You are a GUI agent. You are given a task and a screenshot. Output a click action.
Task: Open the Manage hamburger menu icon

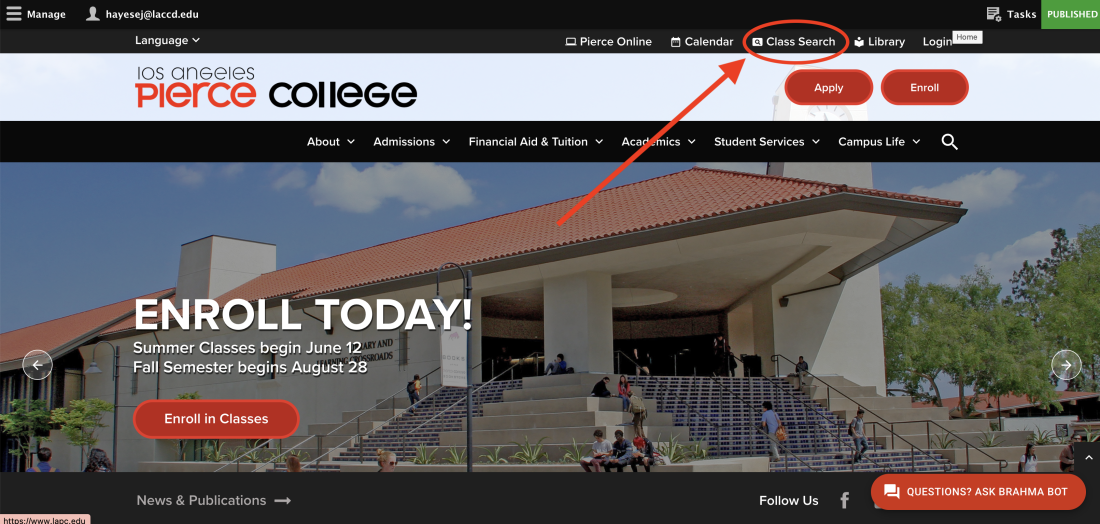click(13, 13)
